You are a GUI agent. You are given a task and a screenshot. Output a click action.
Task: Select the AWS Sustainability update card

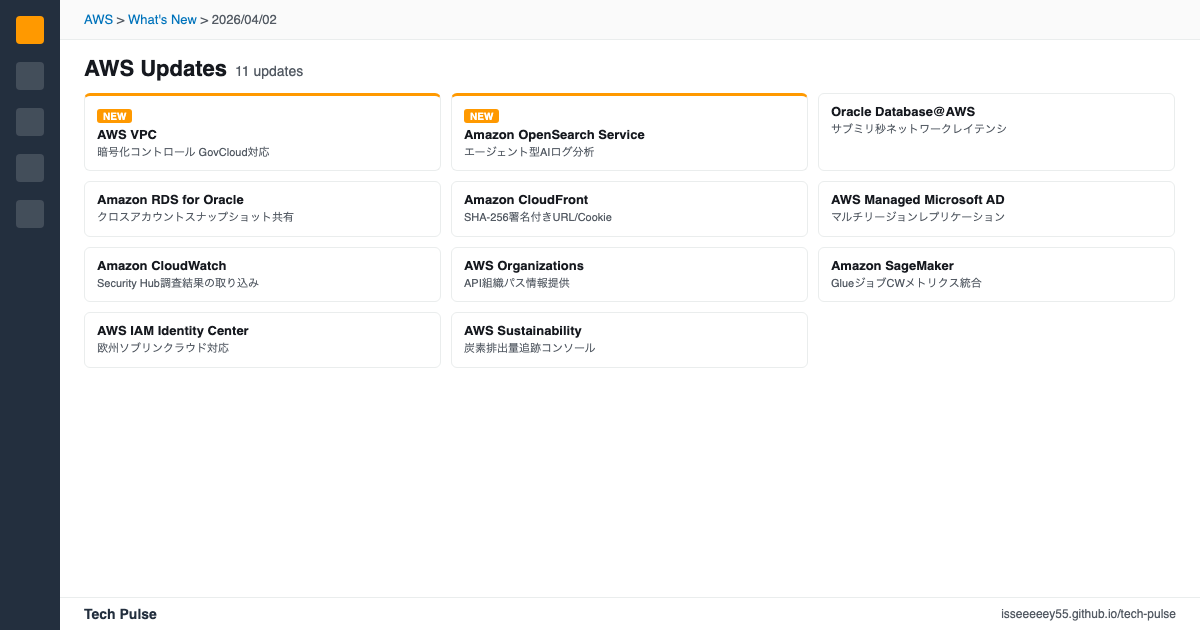(629, 339)
